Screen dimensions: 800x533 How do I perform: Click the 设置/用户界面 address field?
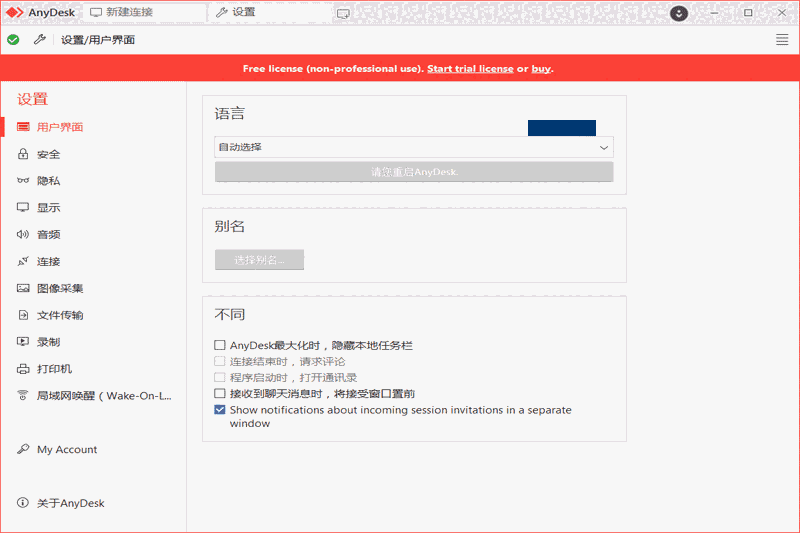[x=98, y=40]
